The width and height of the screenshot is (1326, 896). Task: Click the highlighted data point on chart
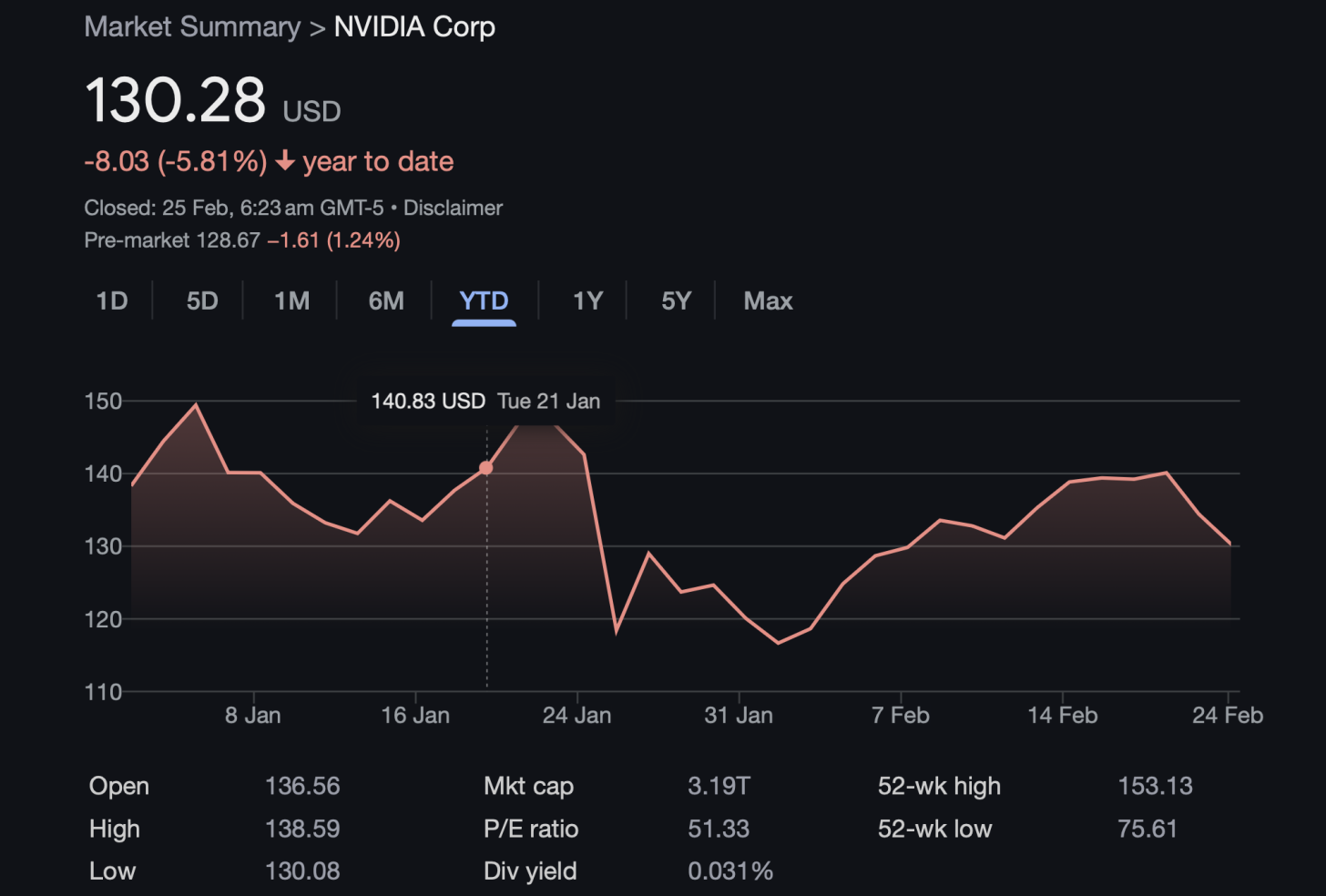(486, 467)
